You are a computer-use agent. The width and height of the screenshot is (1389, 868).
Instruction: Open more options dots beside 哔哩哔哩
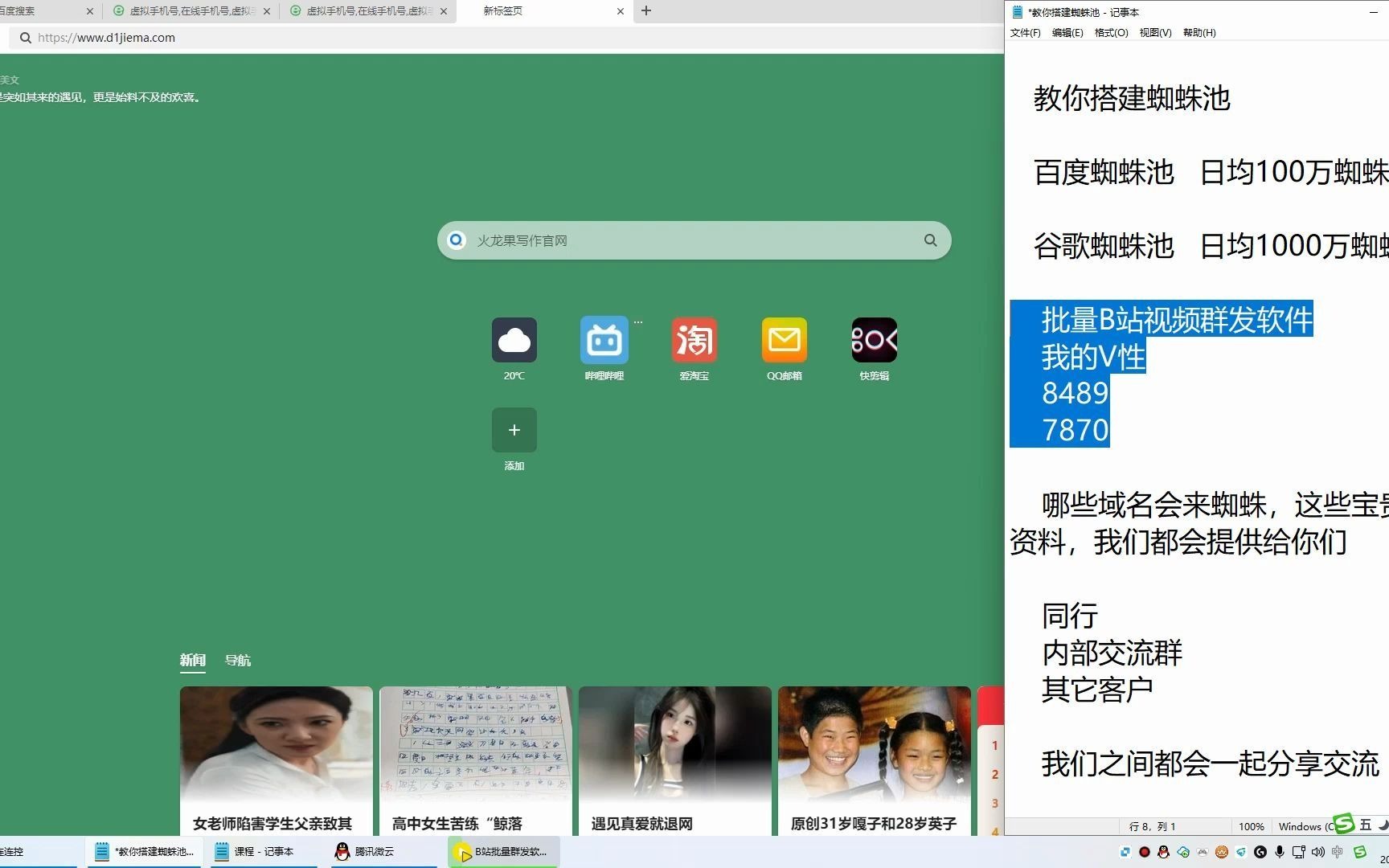[638, 322]
